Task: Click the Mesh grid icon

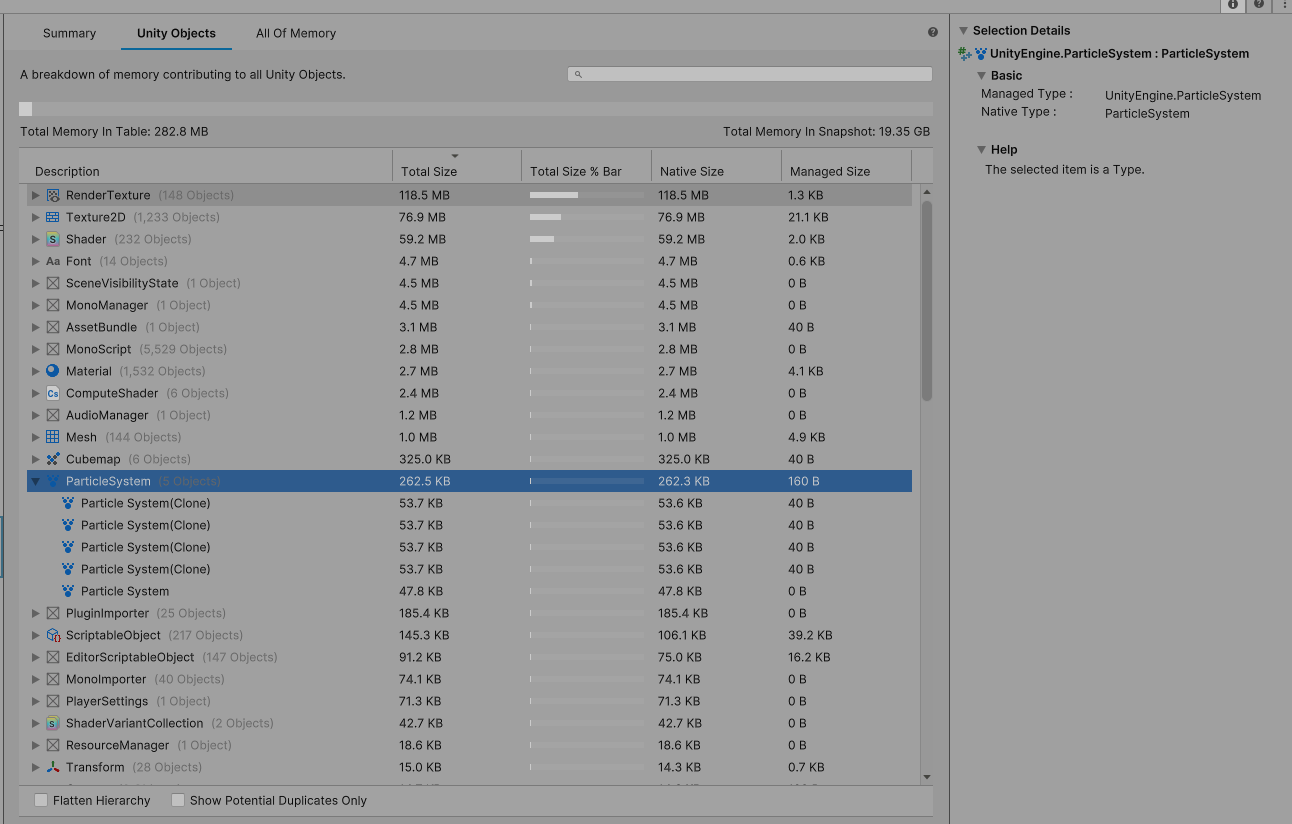Action: [53, 437]
